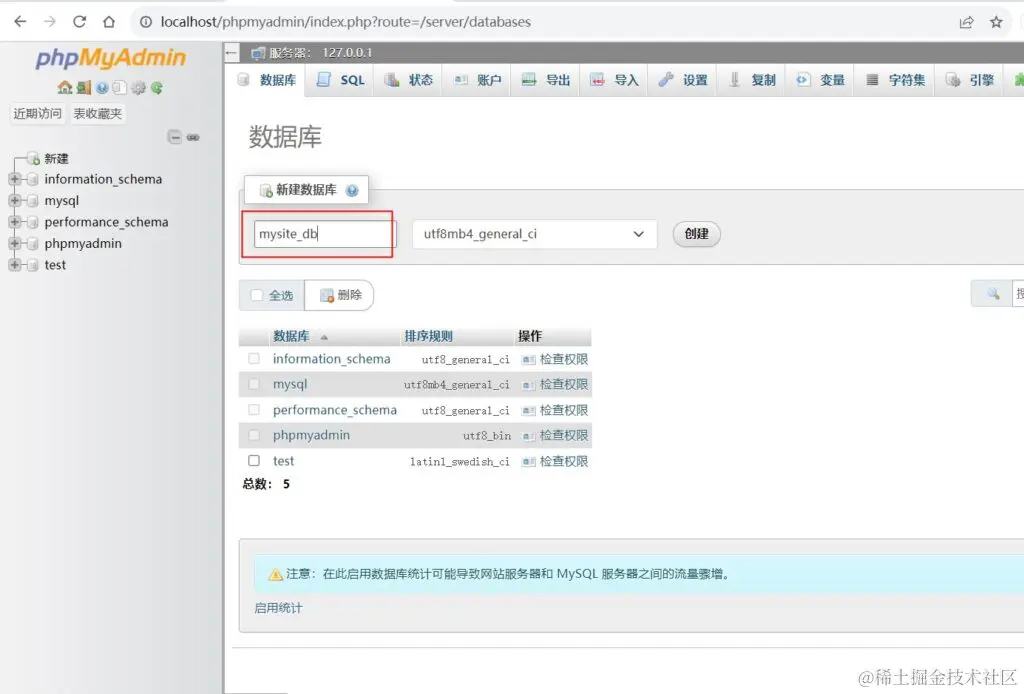The image size is (1024, 694).
Task: Click privileges icon for test row
Action: click(528, 462)
